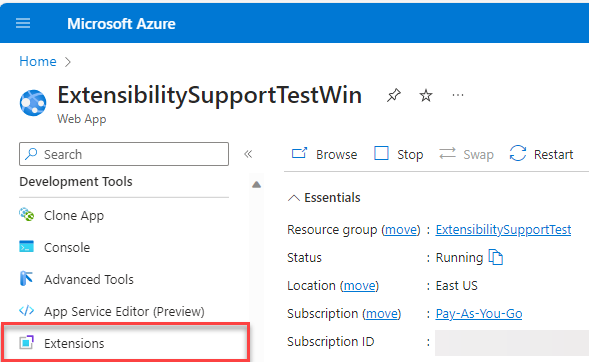The height and width of the screenshot is (362, 589).
Task: Select the East US location value
Action: [456, 286]
